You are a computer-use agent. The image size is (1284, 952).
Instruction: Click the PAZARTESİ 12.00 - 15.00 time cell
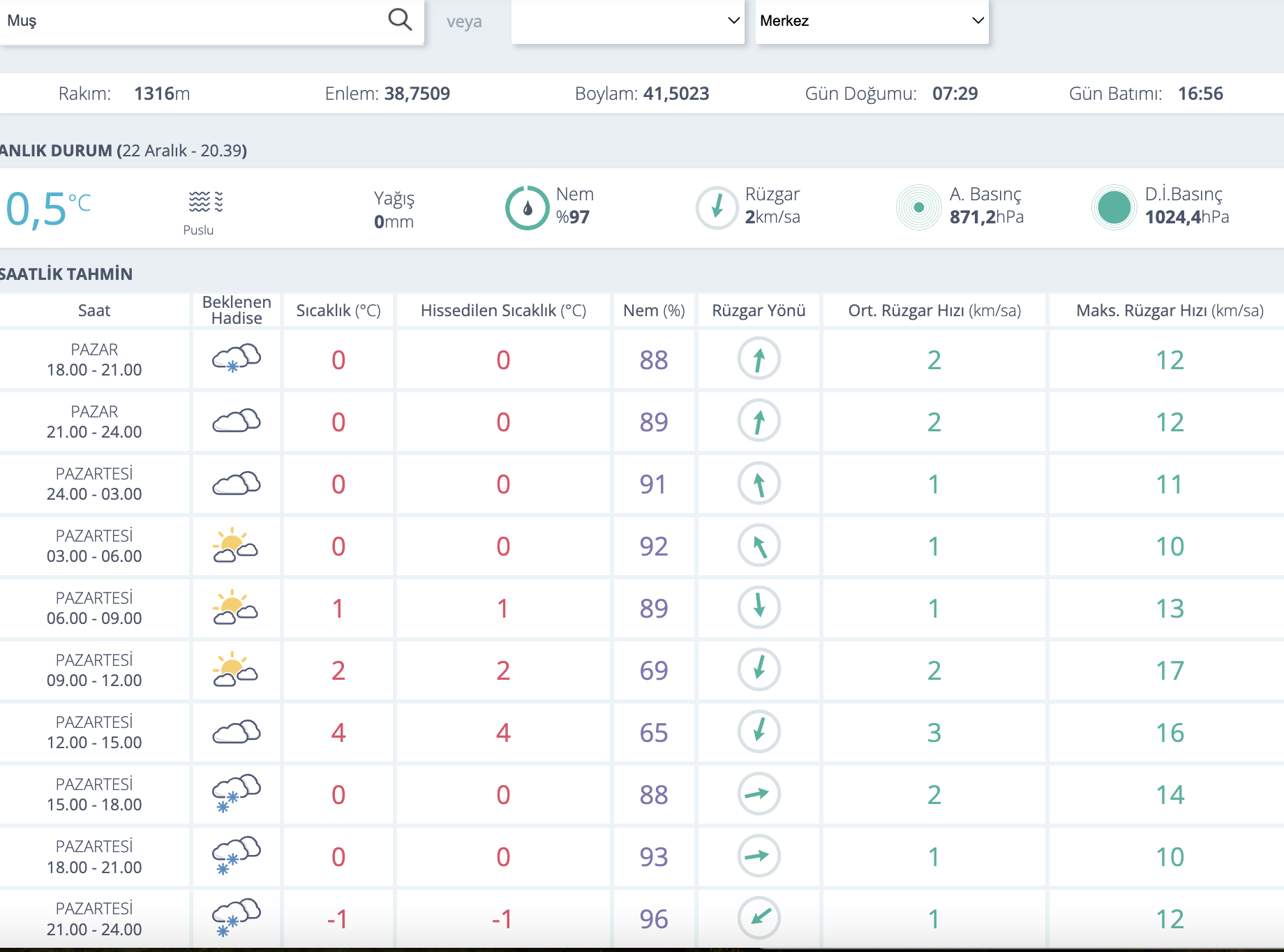(x=94, y=732)
